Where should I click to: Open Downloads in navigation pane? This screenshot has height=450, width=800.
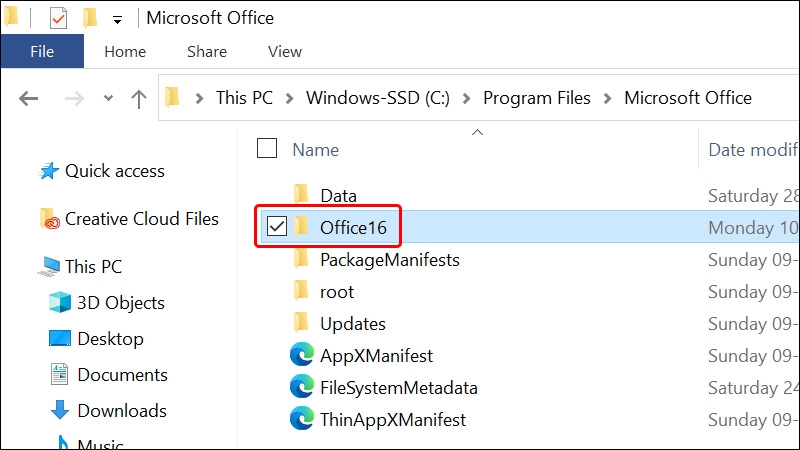pyautogui.click(x=122, y=411)
